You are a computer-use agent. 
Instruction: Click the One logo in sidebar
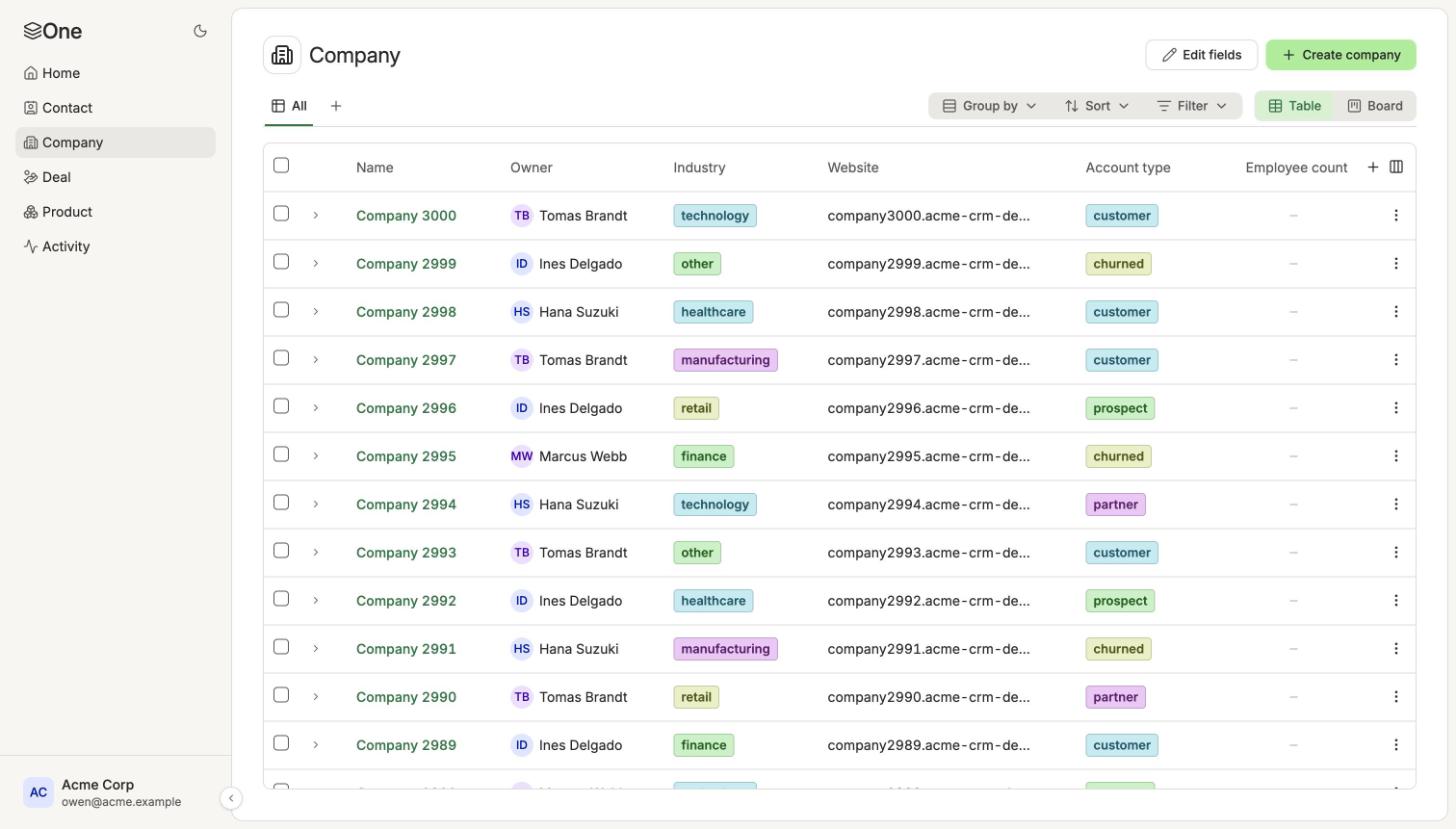point(53,31)
